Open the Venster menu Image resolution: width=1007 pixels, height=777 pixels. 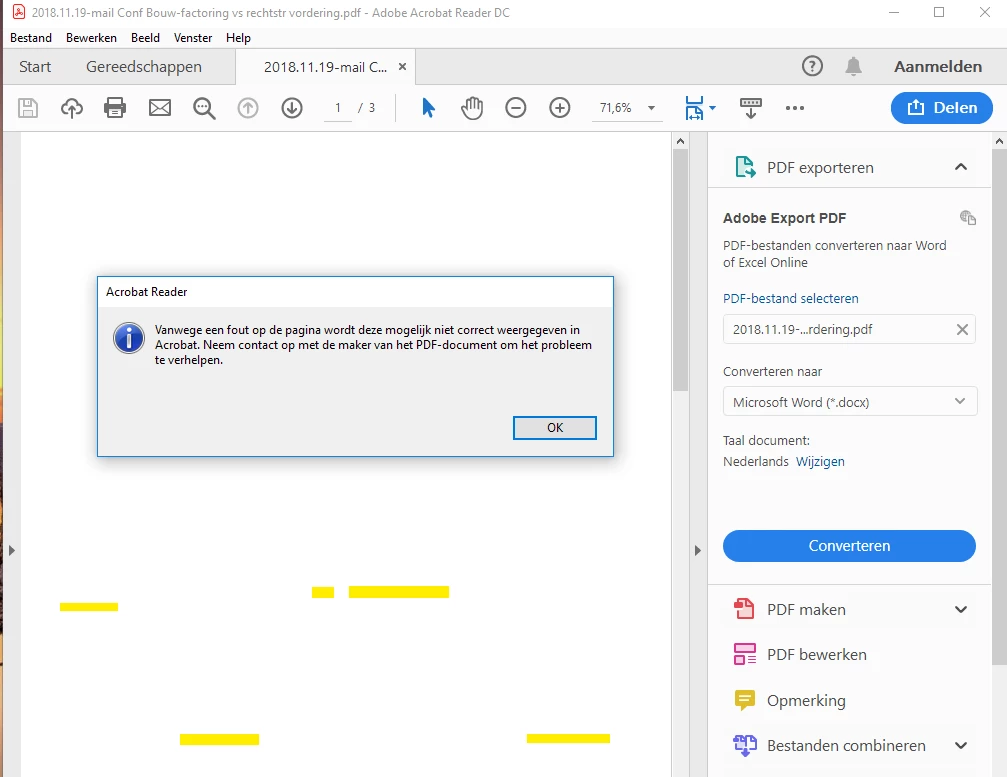(193, 38)
